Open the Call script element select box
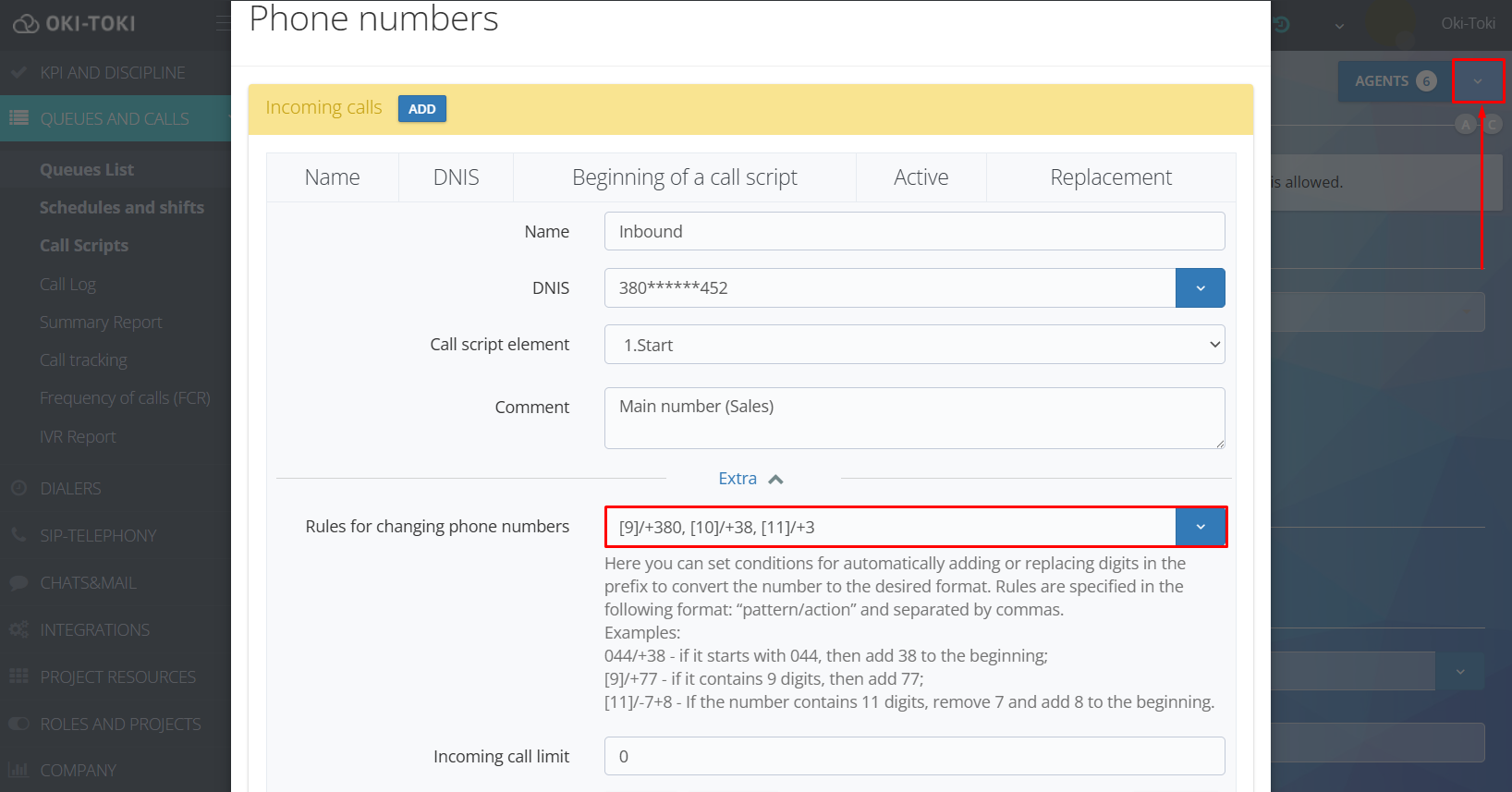The width and height of the screenshot is (1512, 792). 914,345
